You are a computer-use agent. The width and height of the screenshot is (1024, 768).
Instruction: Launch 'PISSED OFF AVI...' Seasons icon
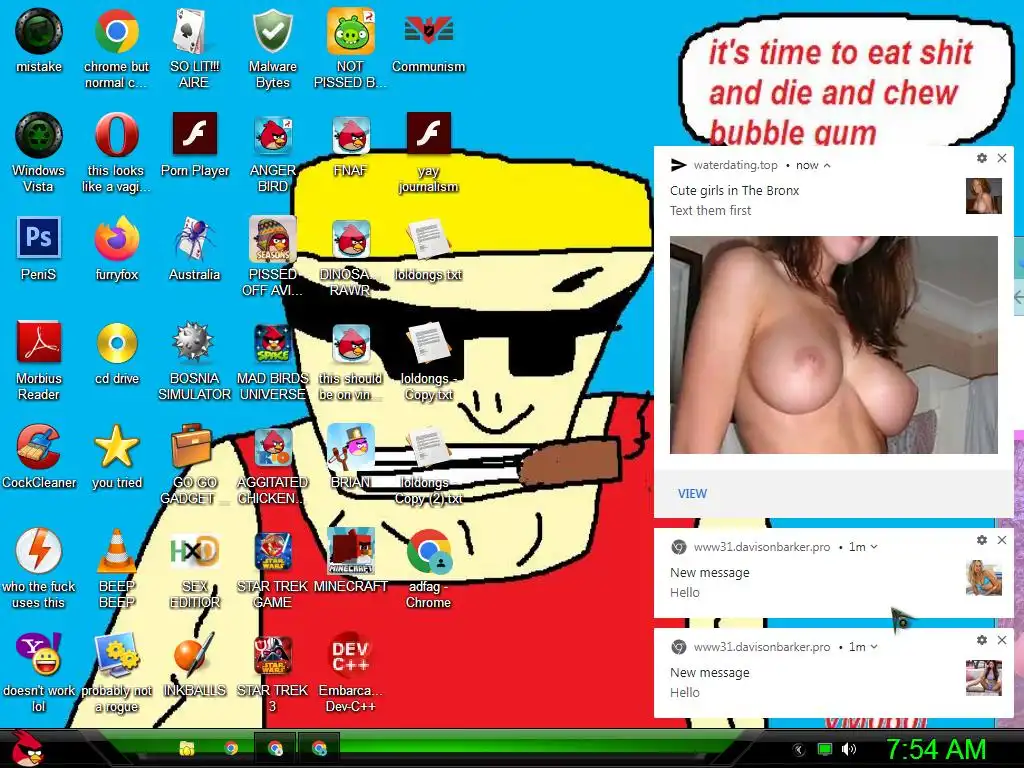coord(272,257)
